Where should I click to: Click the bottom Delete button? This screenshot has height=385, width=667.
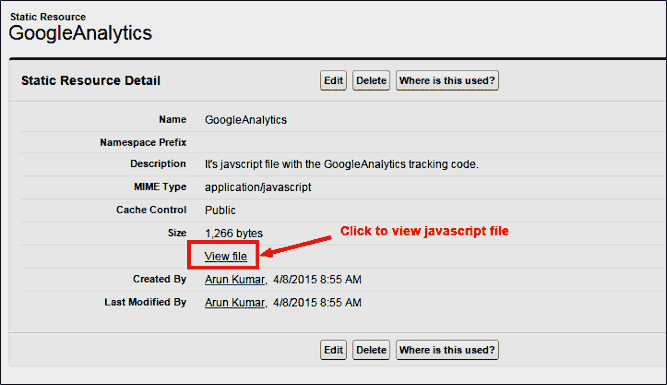pos(371,350)
